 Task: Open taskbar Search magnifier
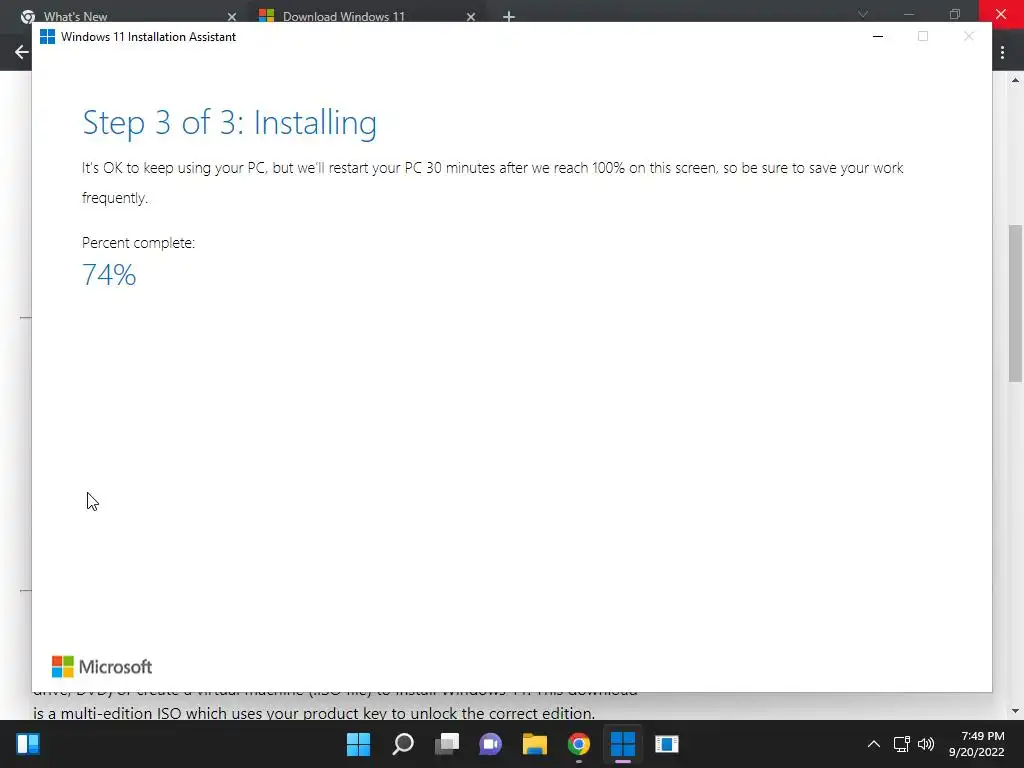tap(403, 744)
